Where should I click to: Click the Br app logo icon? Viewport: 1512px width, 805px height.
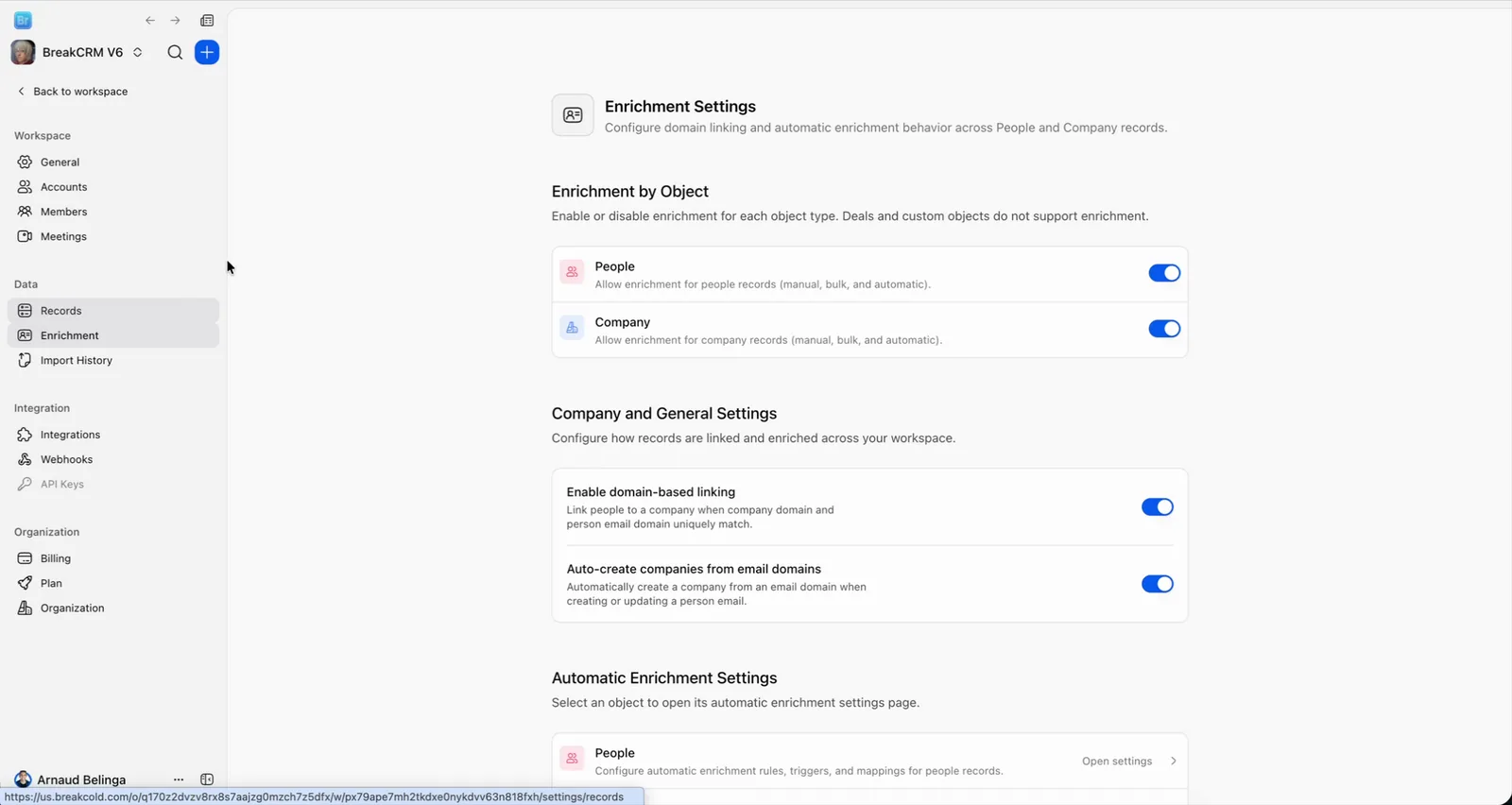[x=23, y=20]
